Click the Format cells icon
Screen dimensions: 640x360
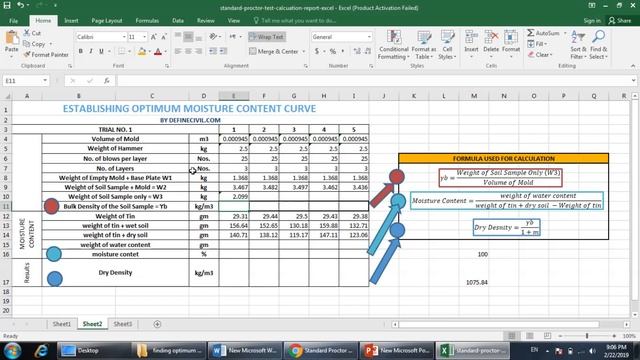511,38
